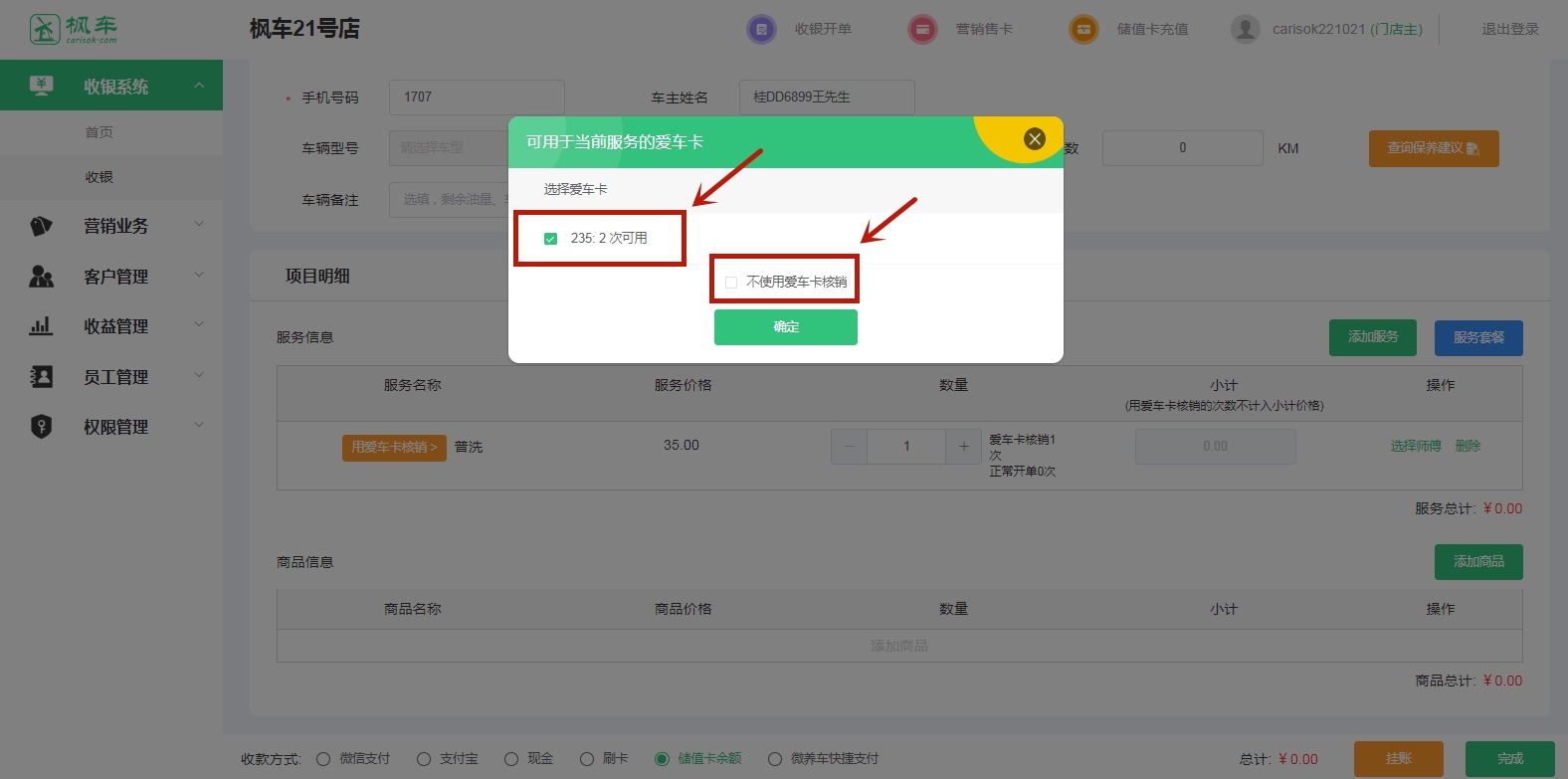This screenshot has width=1568, height=779.
Task: Close the 爱车卡 dialog with X icon
Action: [x=1035, y=139]
